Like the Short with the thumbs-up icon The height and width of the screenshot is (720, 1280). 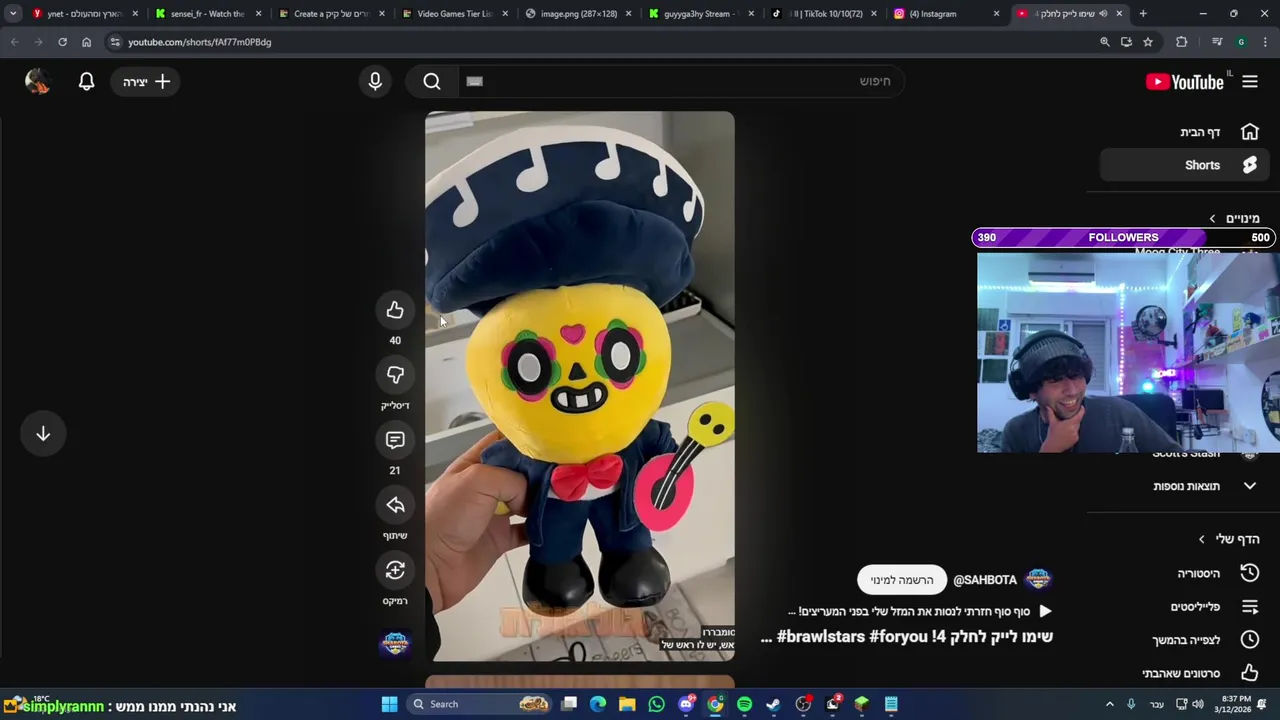(395, 310)
